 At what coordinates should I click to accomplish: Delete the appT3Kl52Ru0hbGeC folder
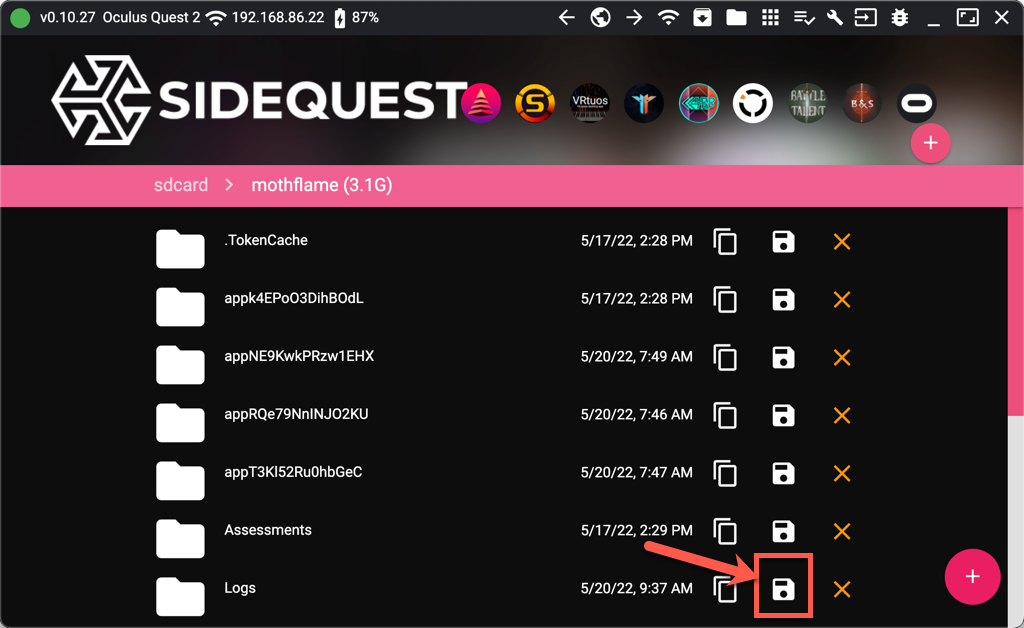tap(842, 473)
